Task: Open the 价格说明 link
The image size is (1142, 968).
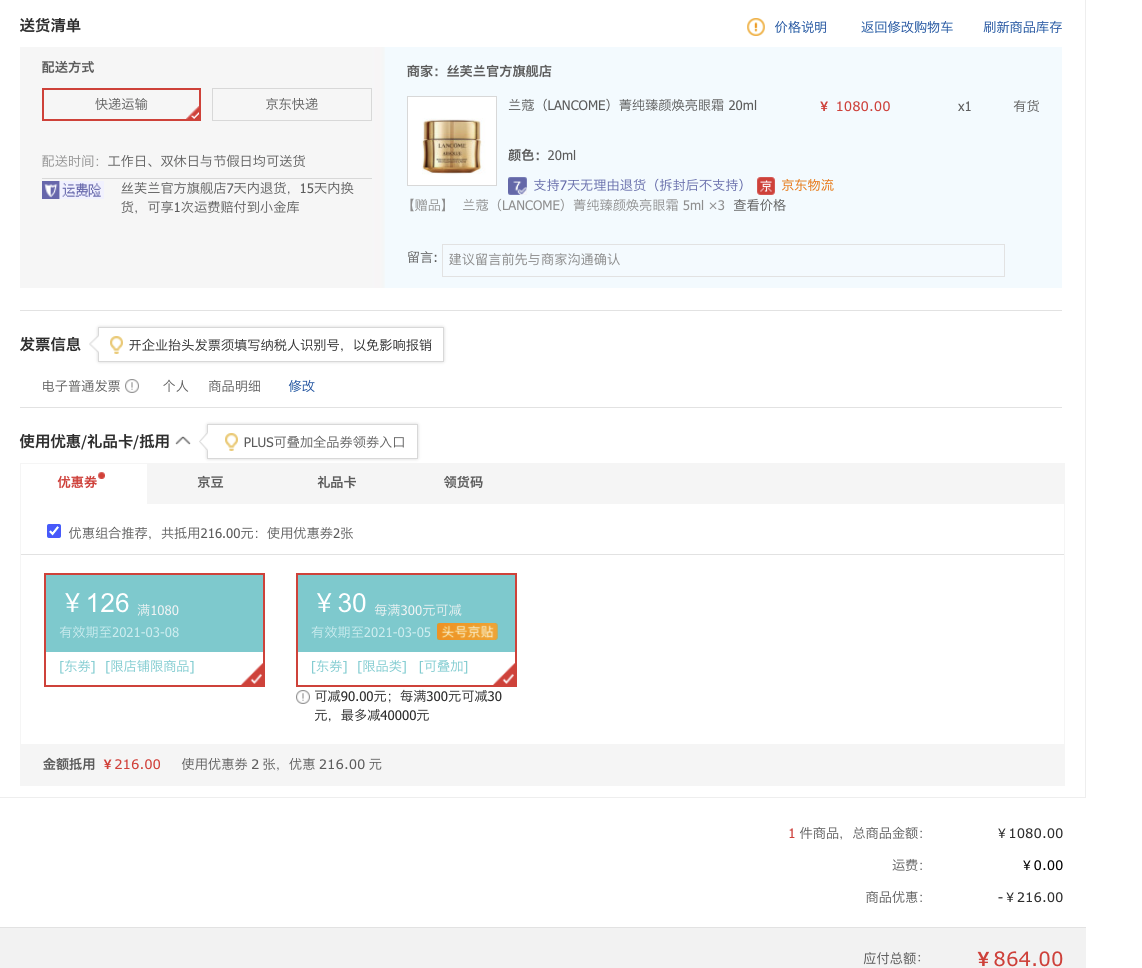Action: (x=800, y=27)
